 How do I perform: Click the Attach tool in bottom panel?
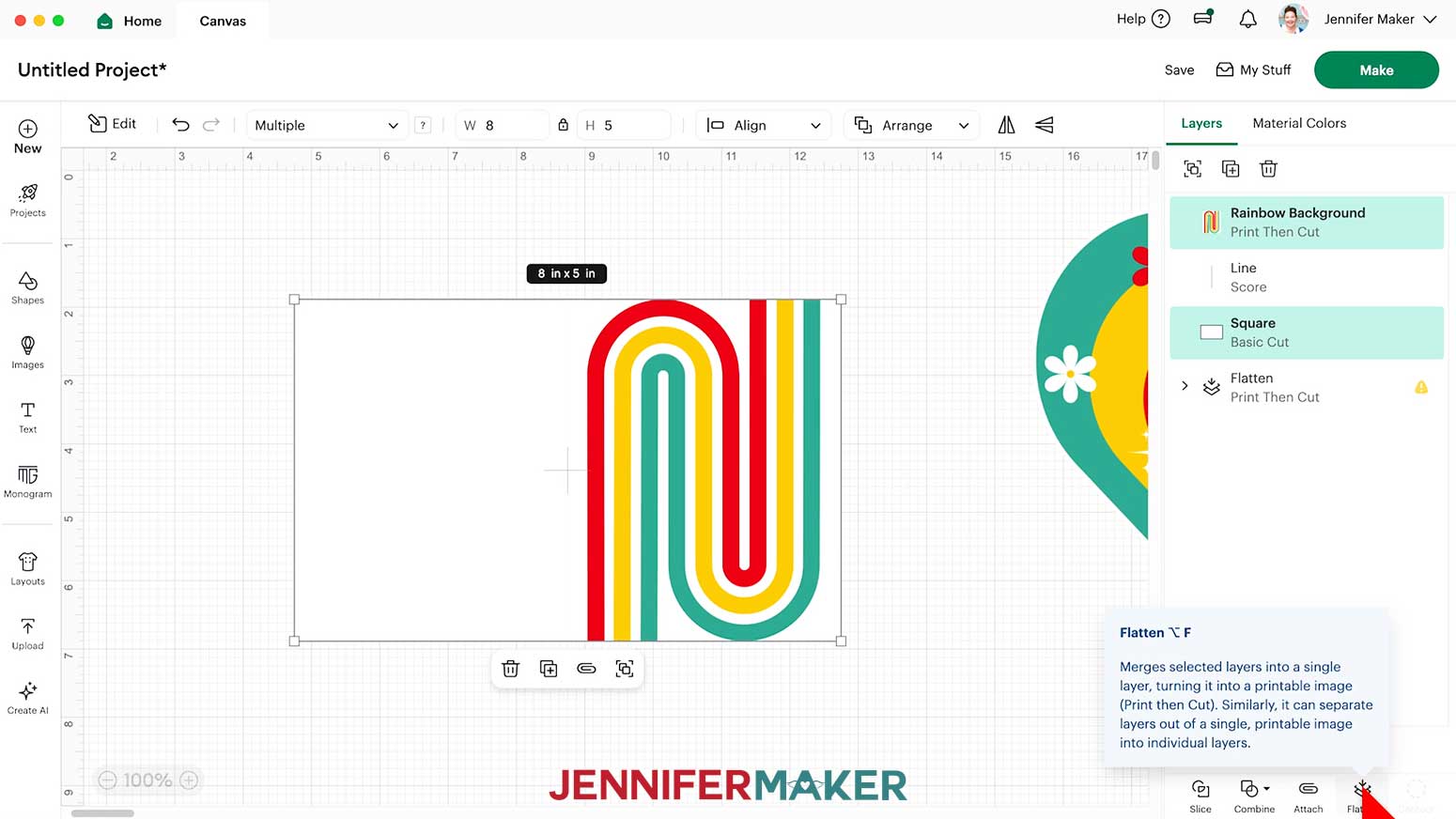click(x=1308, y=796)
